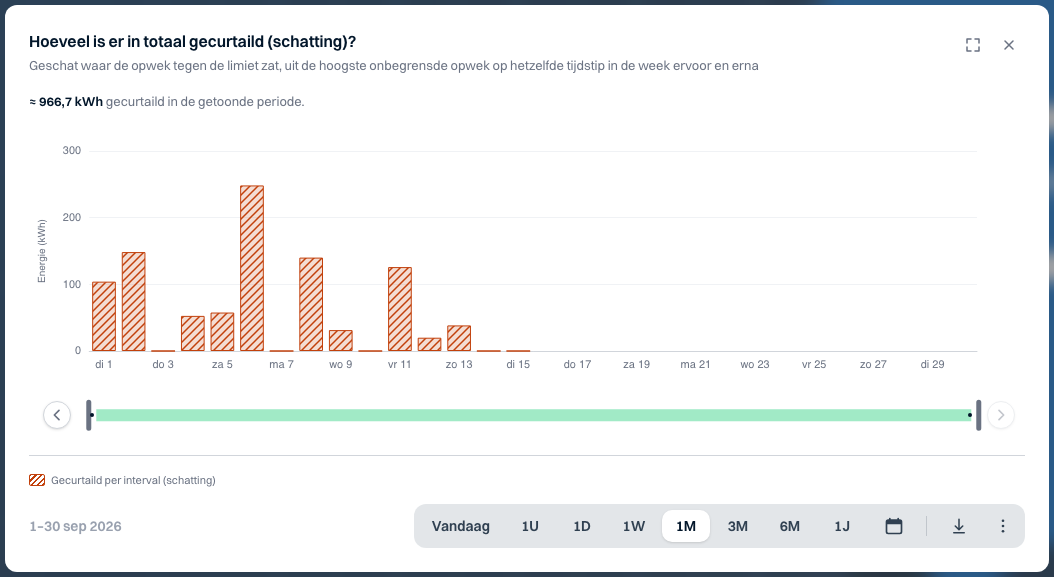Click the bar for wo 9
This screenshot has width=1054, height=577.
pyautogui.click(x=341, y=340)
